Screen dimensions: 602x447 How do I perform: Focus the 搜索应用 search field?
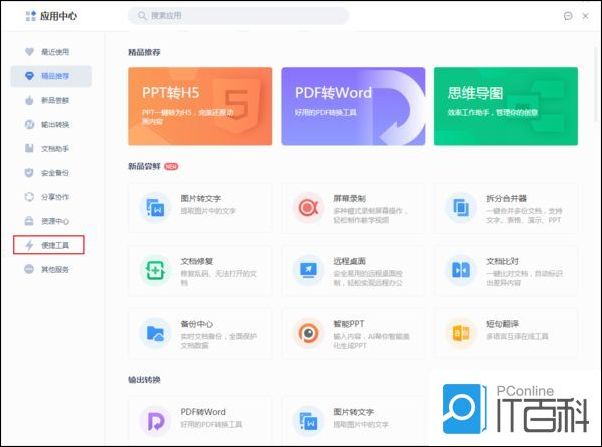click(238, 16)
